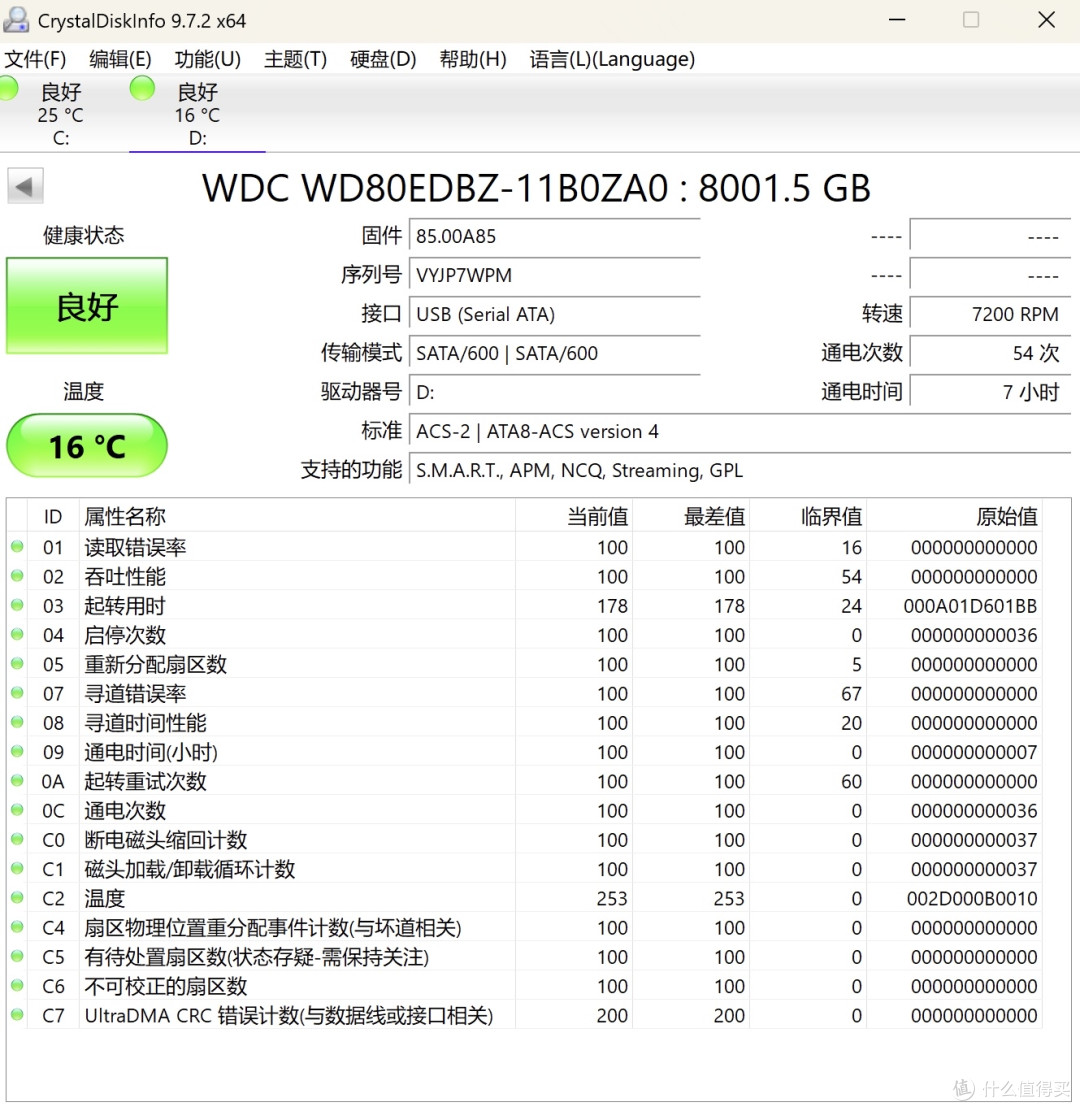1080x1111 pixels.
Task: Click status dot for row 0A 起转重试次数
Action: click(17, 781)
